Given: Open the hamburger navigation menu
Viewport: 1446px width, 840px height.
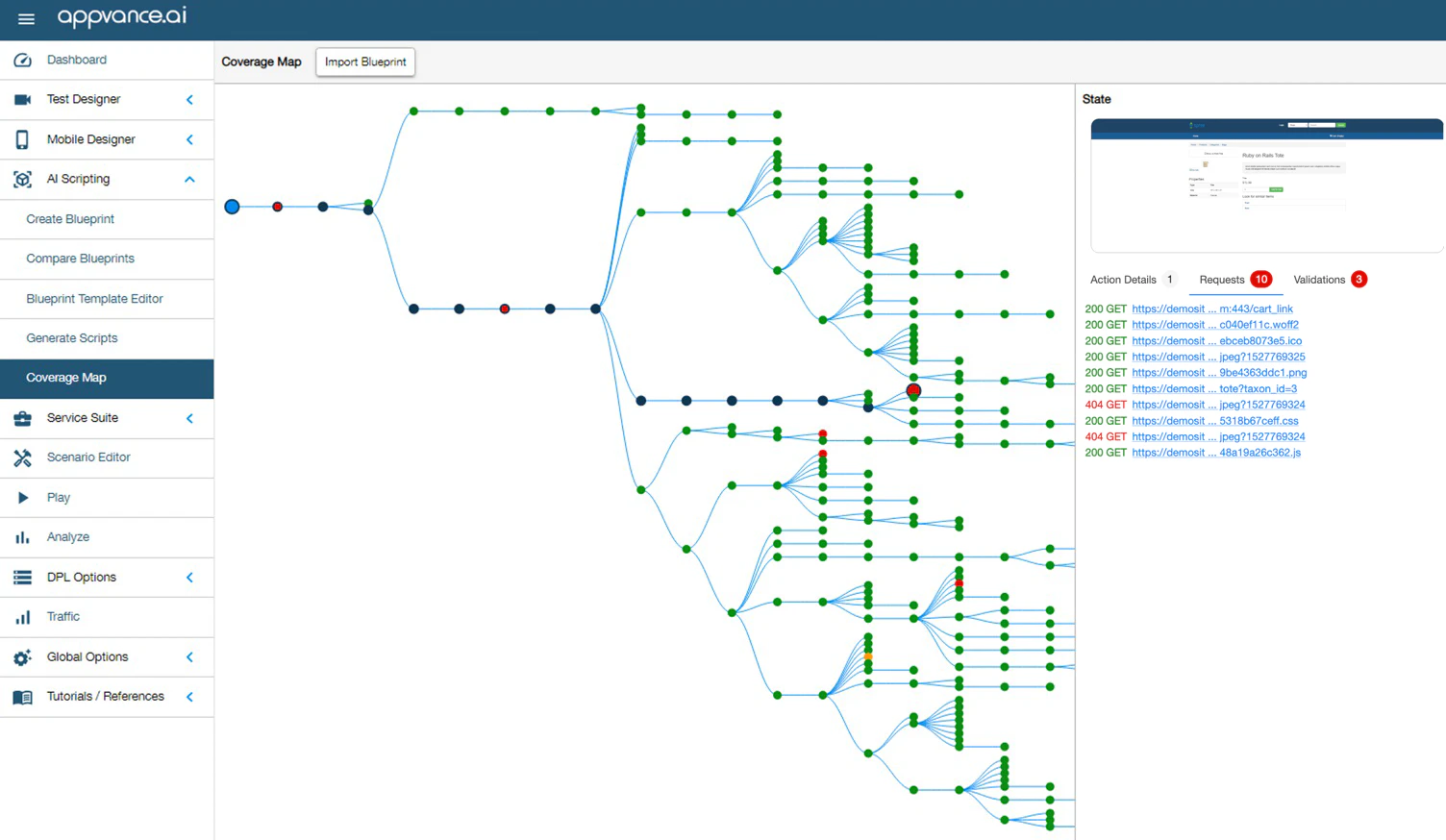Looking at the screenshot, I should tap(26, 18).
